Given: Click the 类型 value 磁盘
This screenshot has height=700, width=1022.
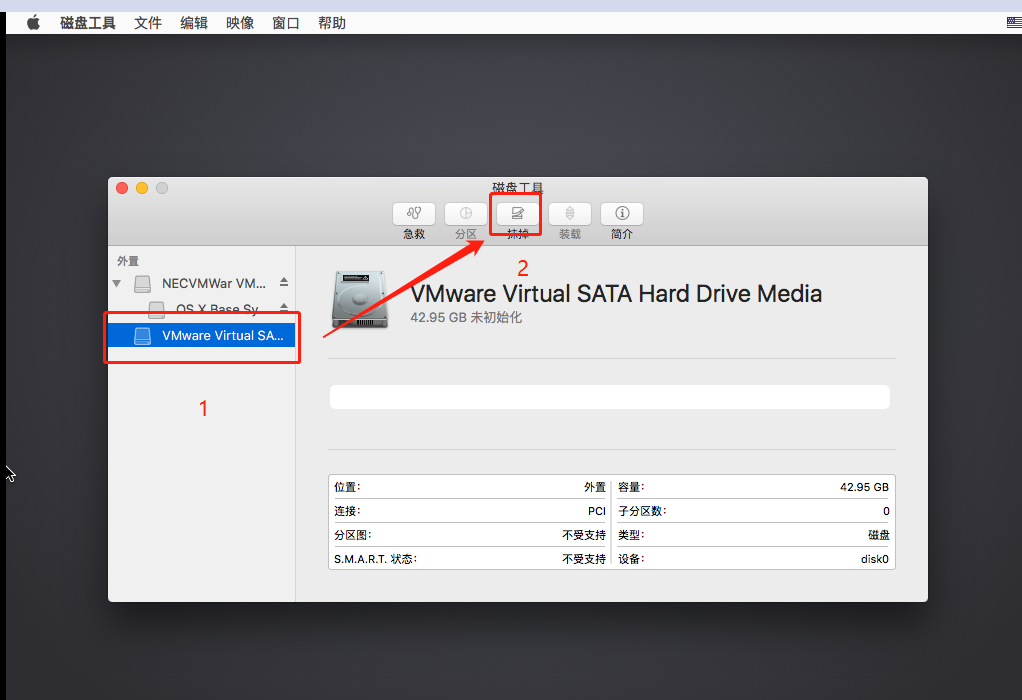Looking at the screenshot, I should (x=879, y=535).
